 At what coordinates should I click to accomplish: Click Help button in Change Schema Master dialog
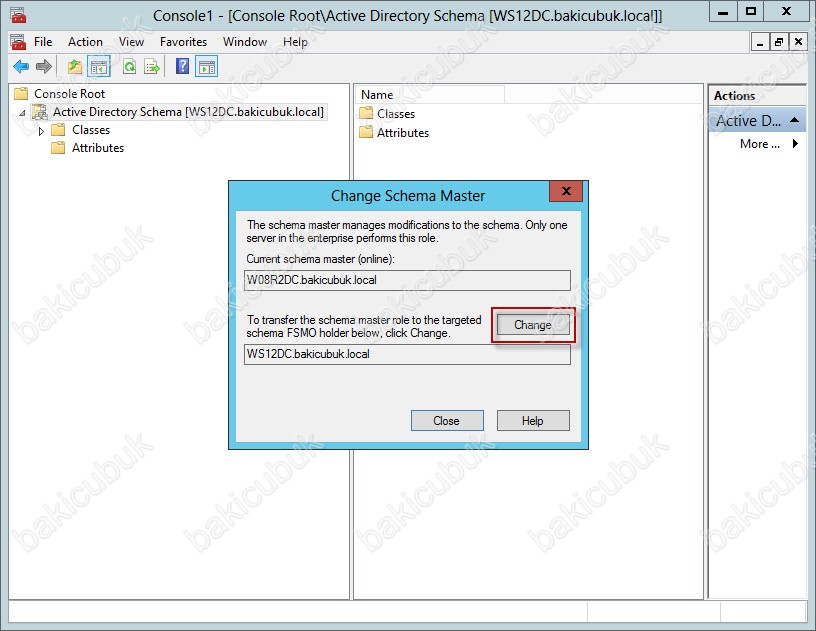coord(533,420)
